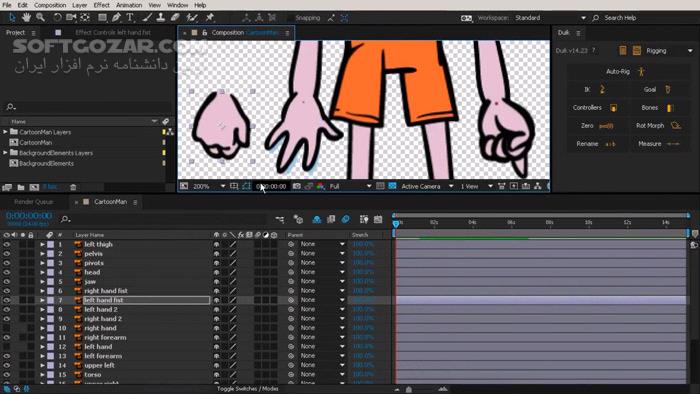Select the Brush tool
This screenshot has width=700, height=394.
[146, 17]
